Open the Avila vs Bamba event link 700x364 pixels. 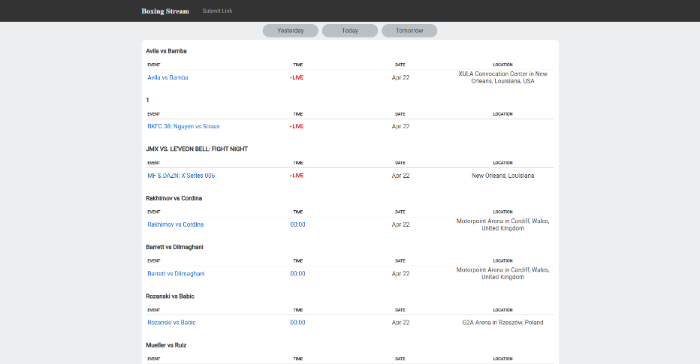[x=168, y=77]
